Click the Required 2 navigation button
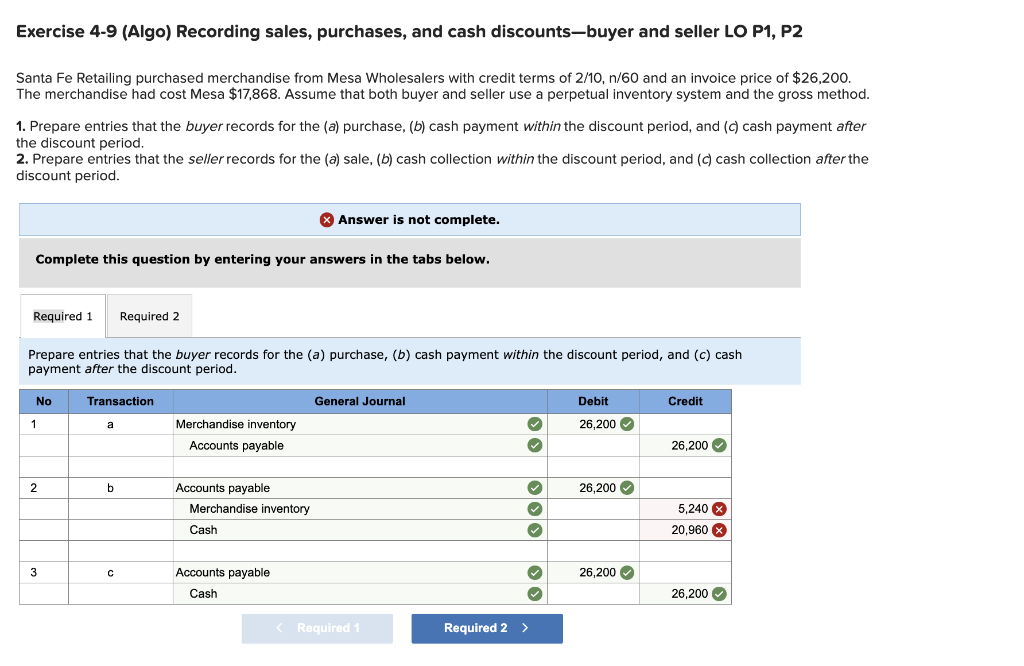Viewport: 1024px width, 666px height. pos(487,628)
